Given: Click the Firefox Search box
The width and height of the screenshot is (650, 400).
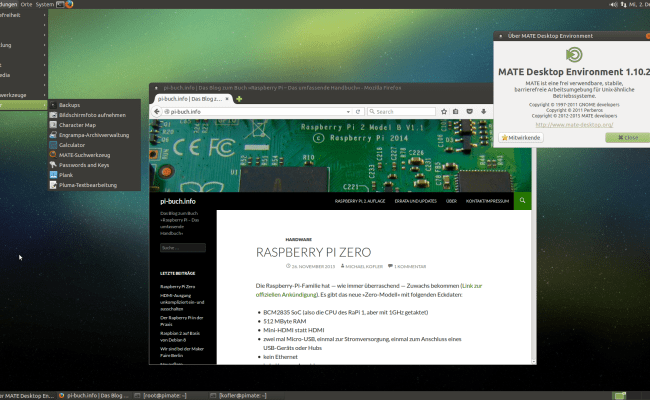Looking at the screenshot, I should (x=401, y=112).
